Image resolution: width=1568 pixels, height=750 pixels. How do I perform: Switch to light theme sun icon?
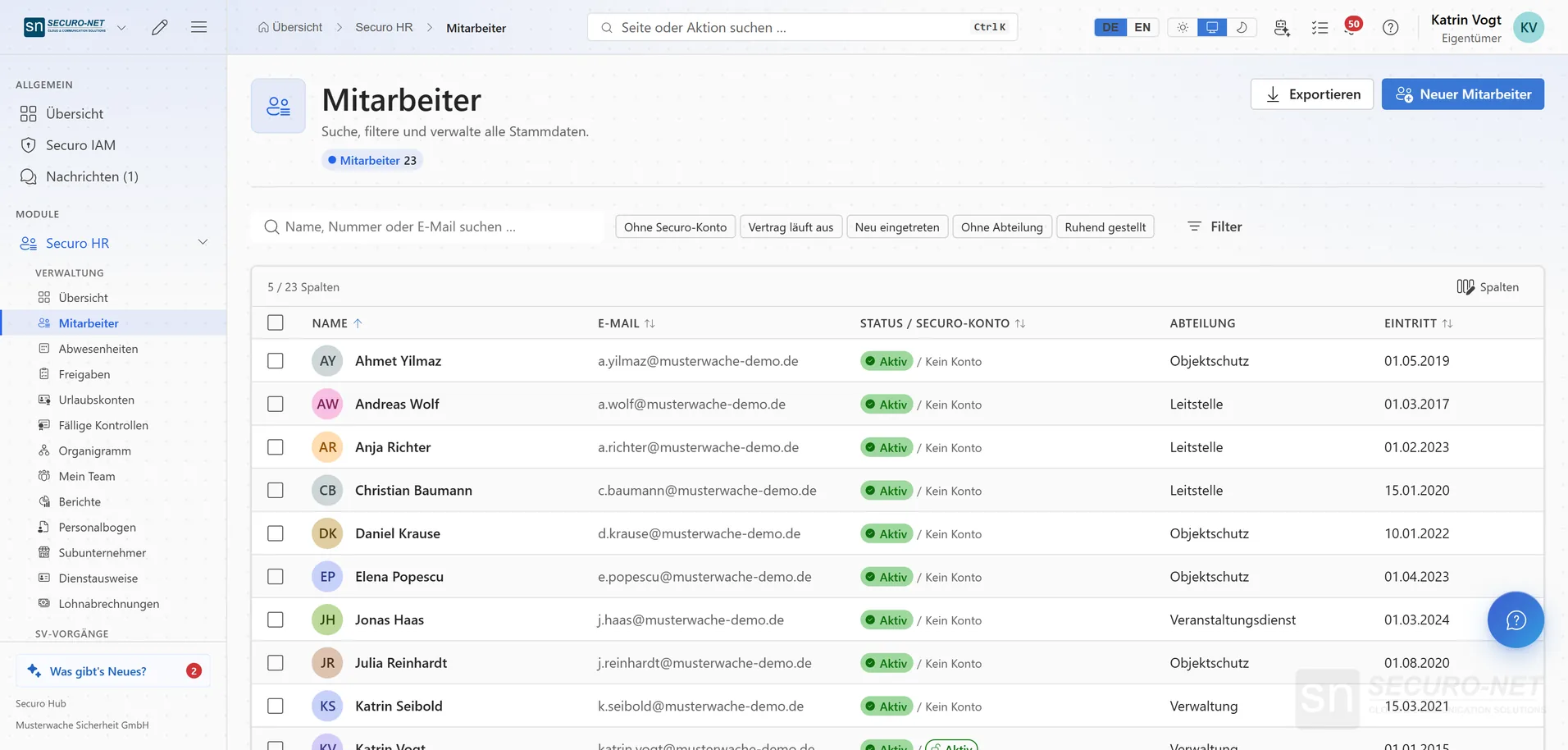(1182, 27)
